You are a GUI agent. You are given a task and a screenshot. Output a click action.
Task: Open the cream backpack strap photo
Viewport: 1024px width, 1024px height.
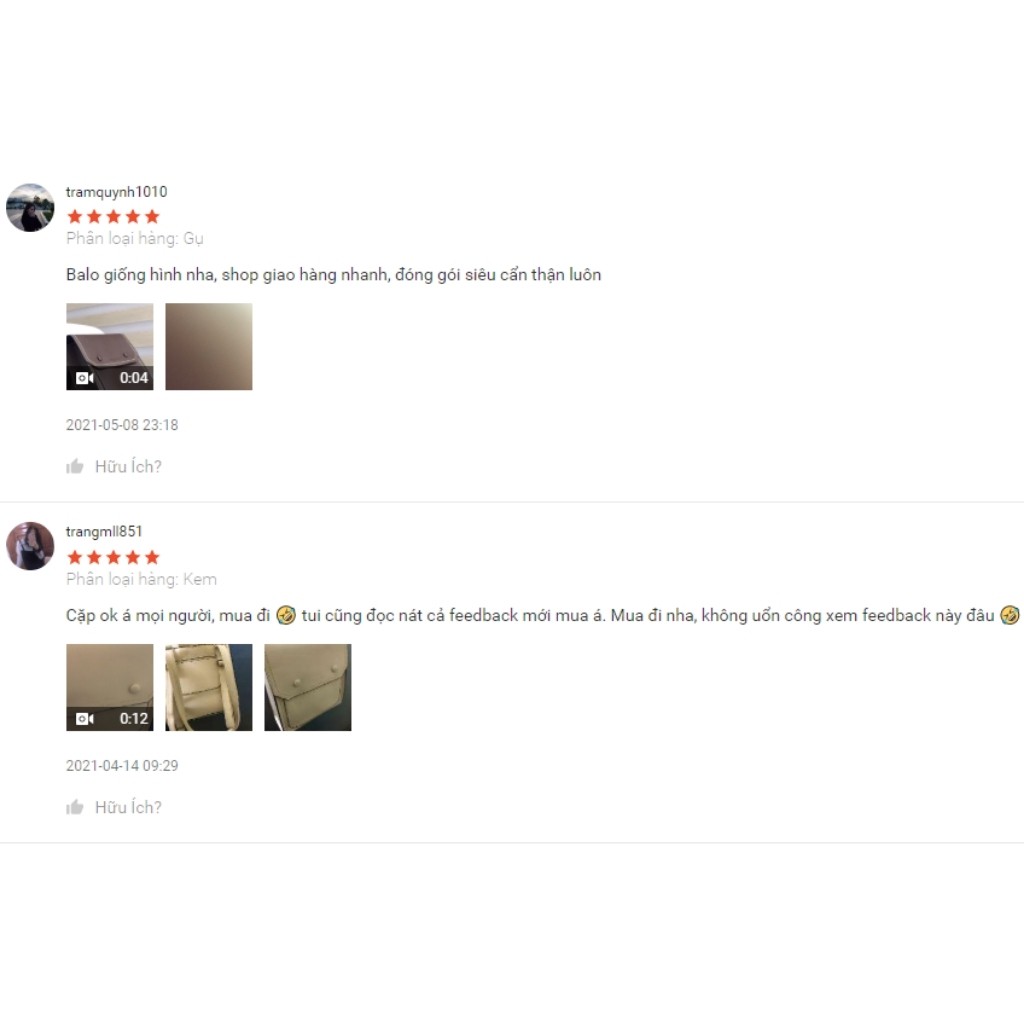click(209, 688)
